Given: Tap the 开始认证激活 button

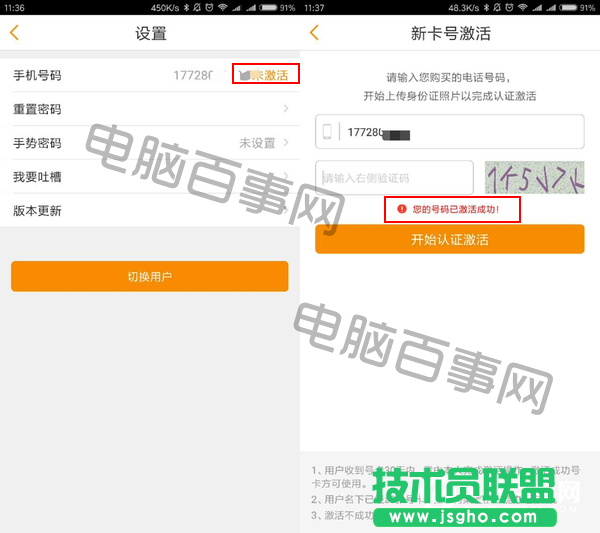Looking at the screenshot, I should coord(450,239).
